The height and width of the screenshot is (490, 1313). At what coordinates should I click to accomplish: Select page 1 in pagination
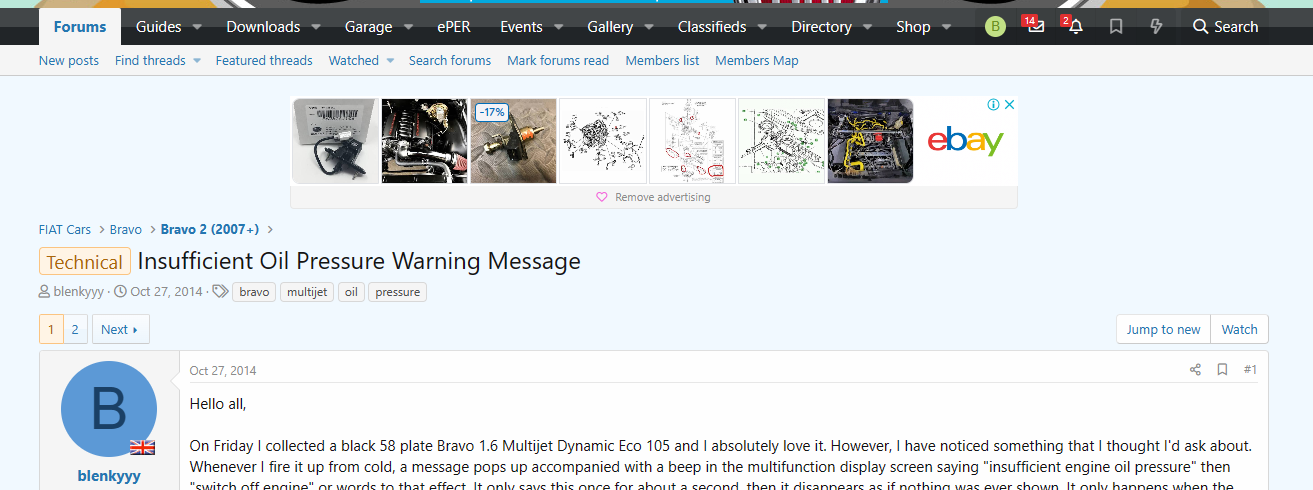point(51,329)
